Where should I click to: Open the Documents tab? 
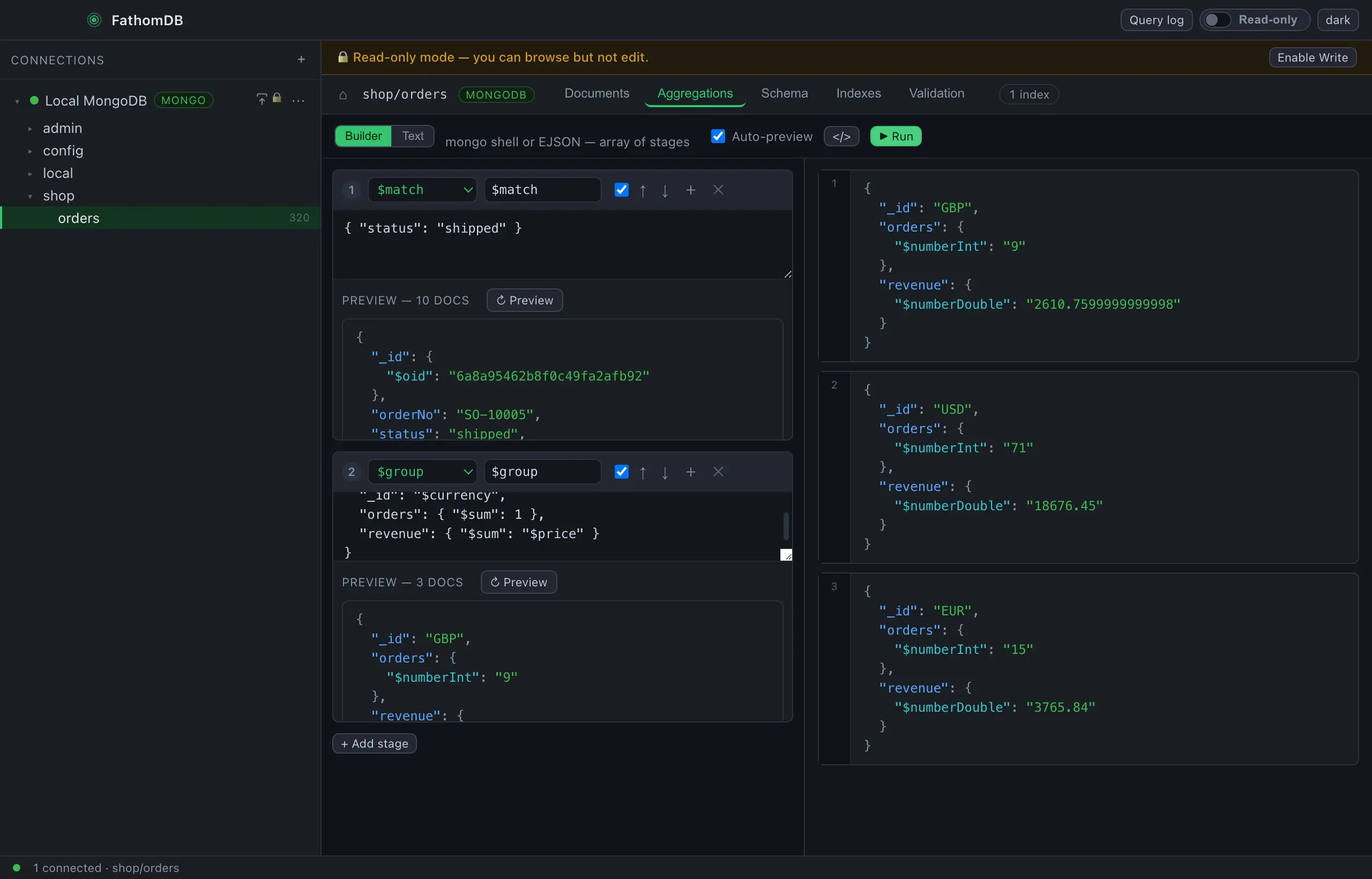(x=596, y=94)
